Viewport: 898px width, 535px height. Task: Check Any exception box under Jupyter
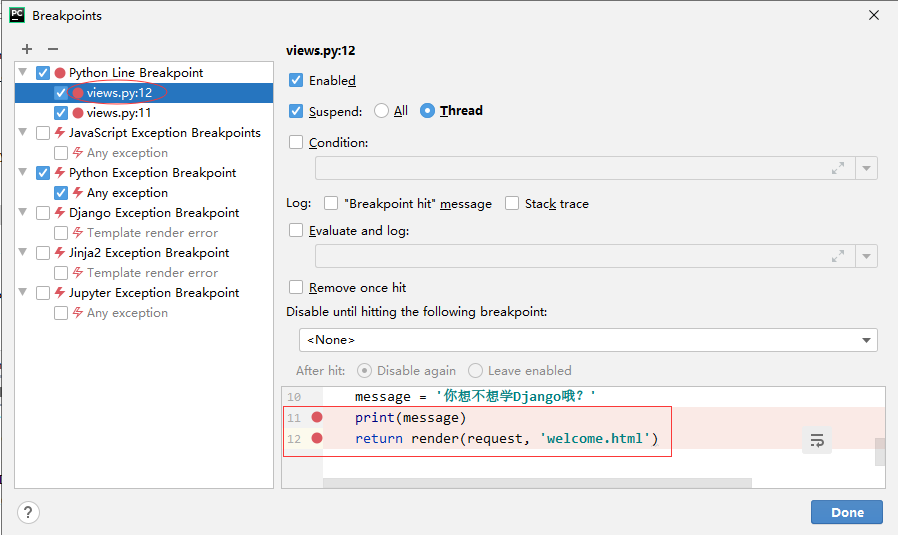(x=61, y=313)
